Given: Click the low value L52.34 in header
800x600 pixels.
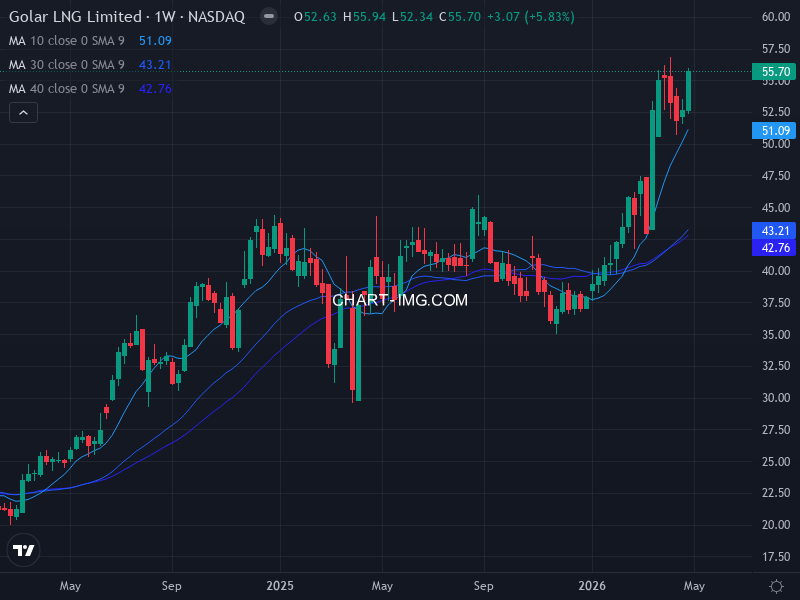Looking at the screenshot, I should point(412,17).
